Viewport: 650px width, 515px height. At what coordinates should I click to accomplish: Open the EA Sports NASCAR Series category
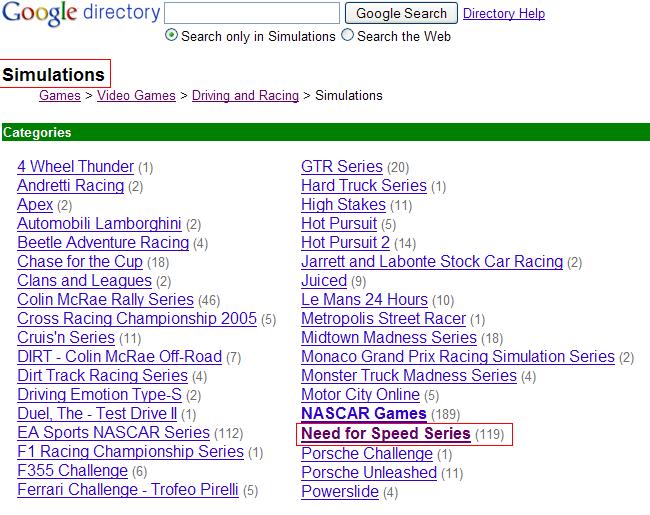coord(114,433)
